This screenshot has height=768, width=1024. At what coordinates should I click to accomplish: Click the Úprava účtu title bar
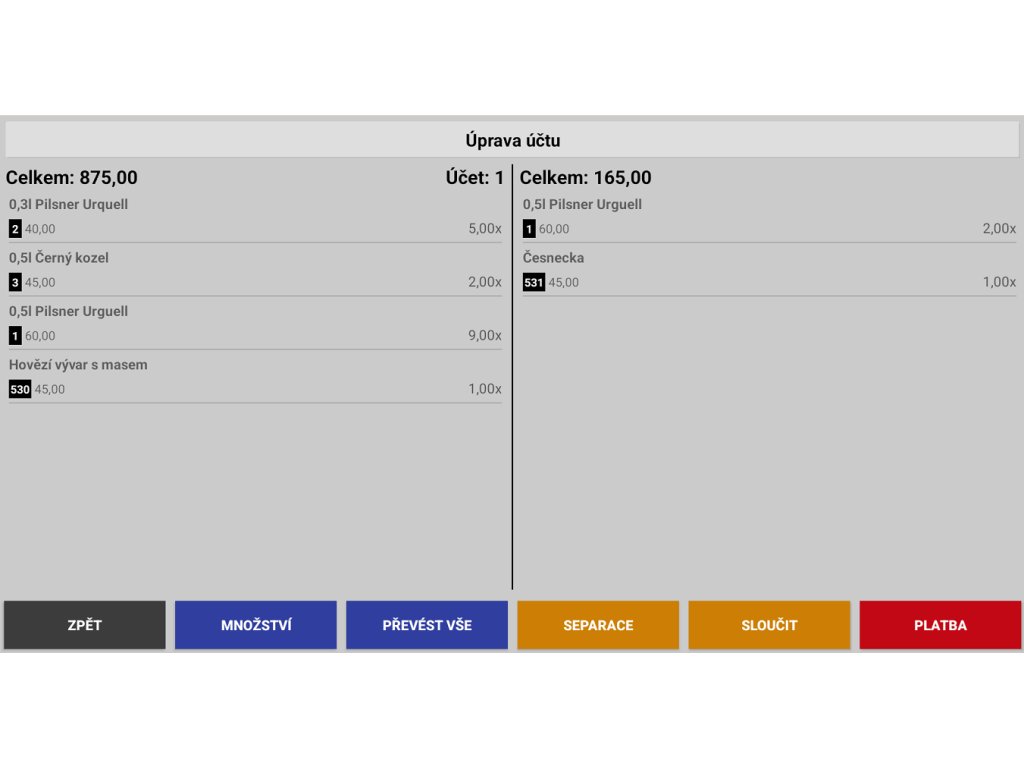click(x=512, y=140)
